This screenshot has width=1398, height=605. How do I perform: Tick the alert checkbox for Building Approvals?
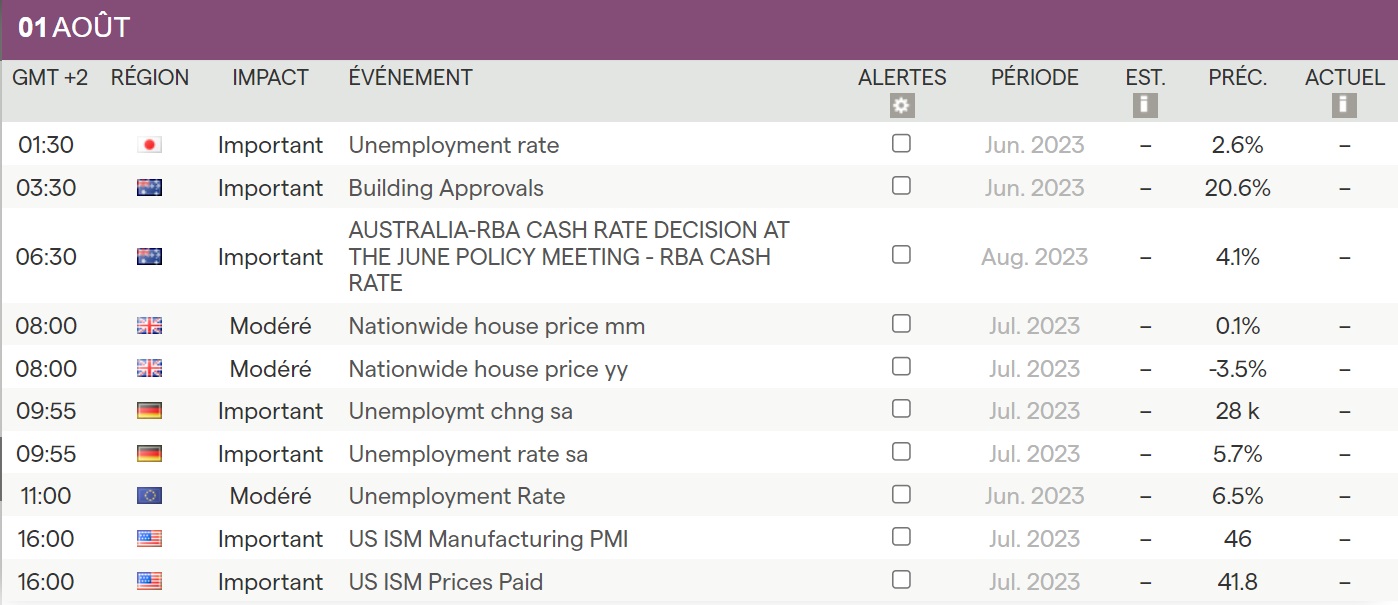coord(901,186)
